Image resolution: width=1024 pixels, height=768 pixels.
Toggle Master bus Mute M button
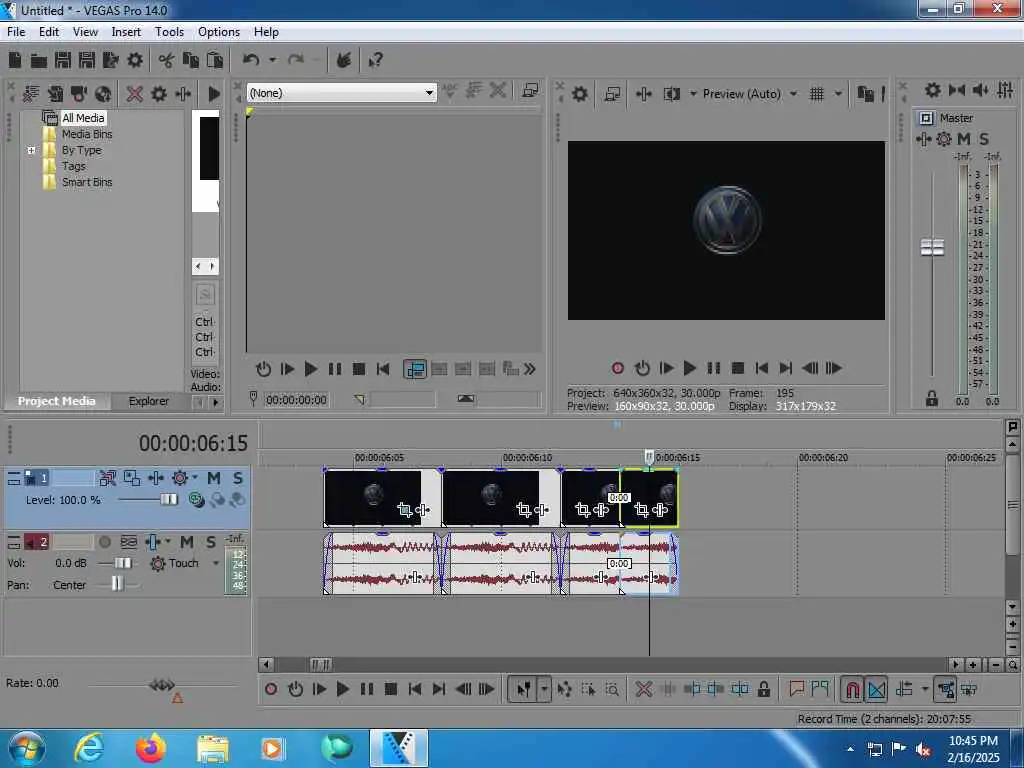point(963,138)
